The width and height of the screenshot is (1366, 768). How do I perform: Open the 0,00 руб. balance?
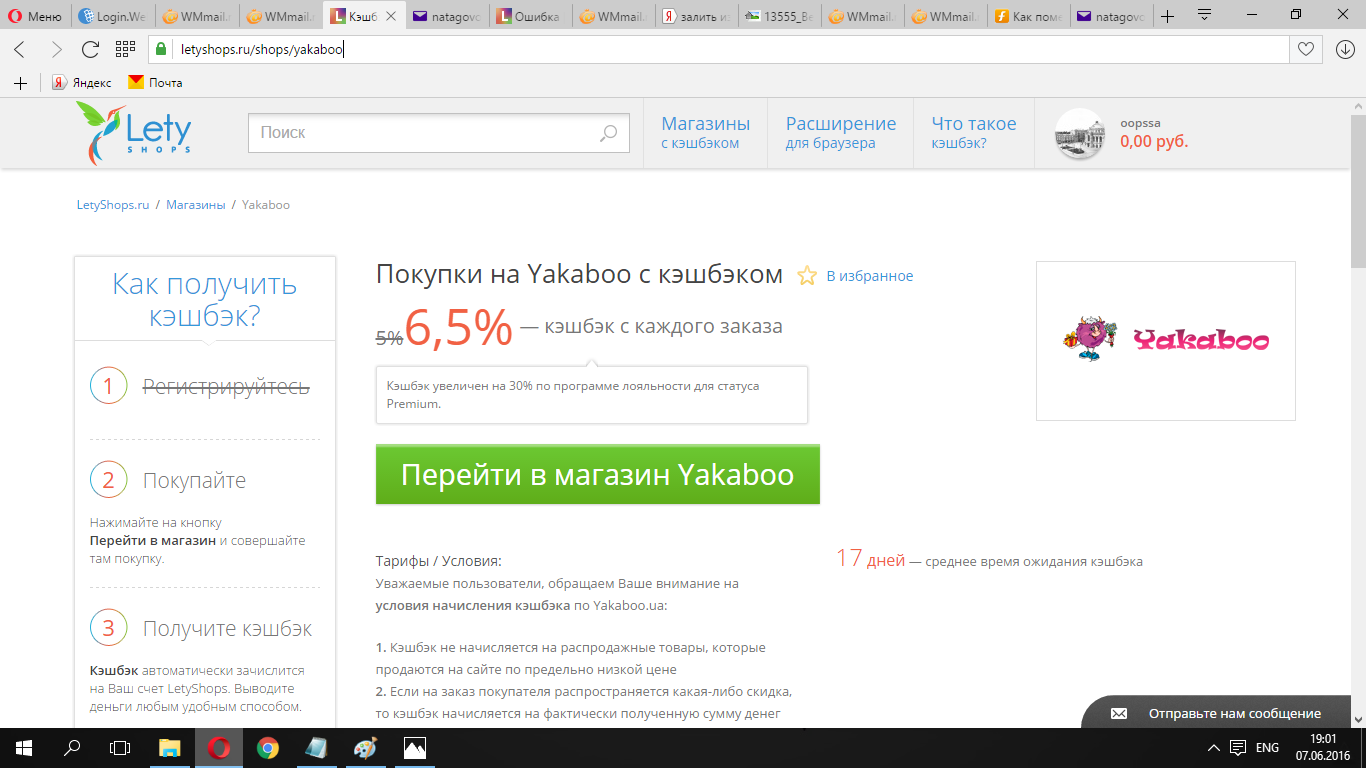[x=1154, y=142]
